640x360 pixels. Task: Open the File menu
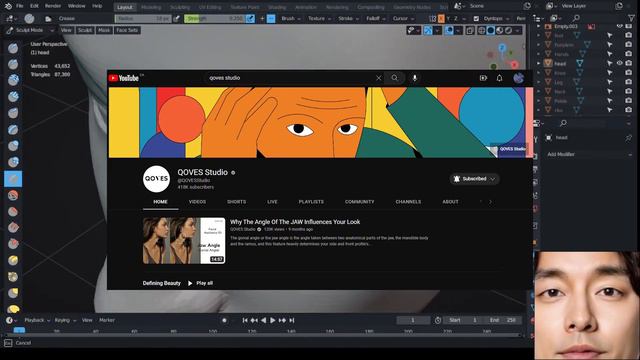pos(20,6)
